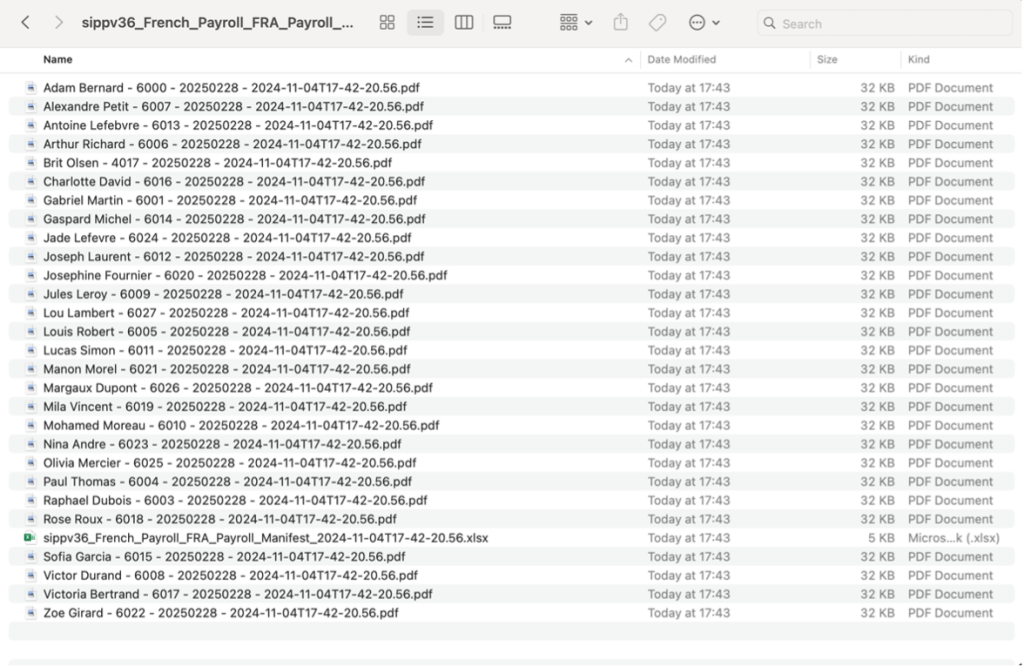
Task: Click the Share icon in the toolbar
Action: click(x=619, y=22)
